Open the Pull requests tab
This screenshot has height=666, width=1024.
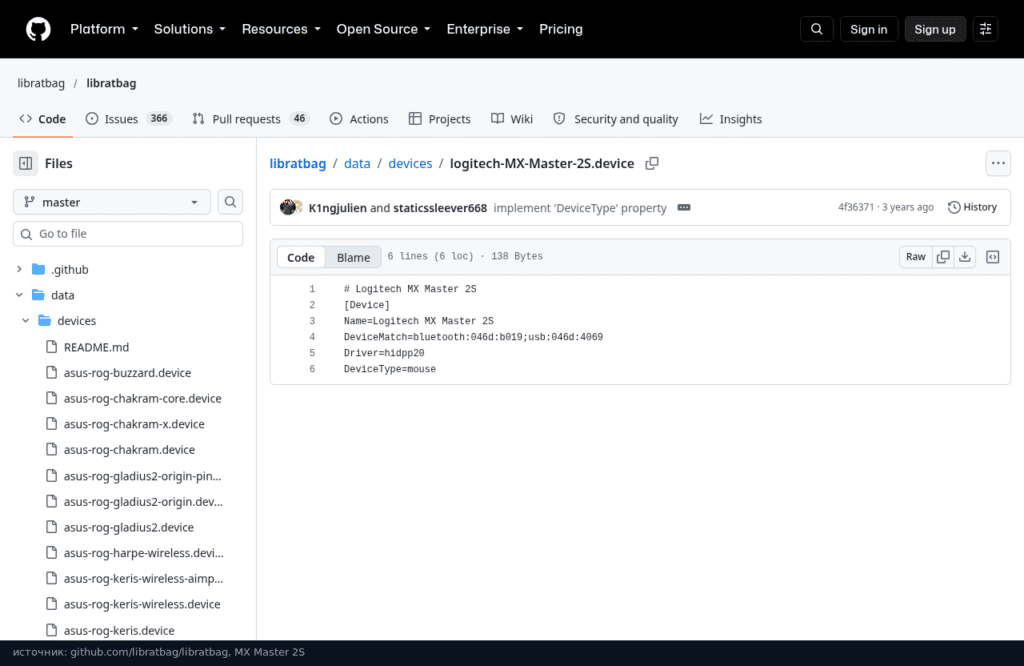(x=251, y=119)
